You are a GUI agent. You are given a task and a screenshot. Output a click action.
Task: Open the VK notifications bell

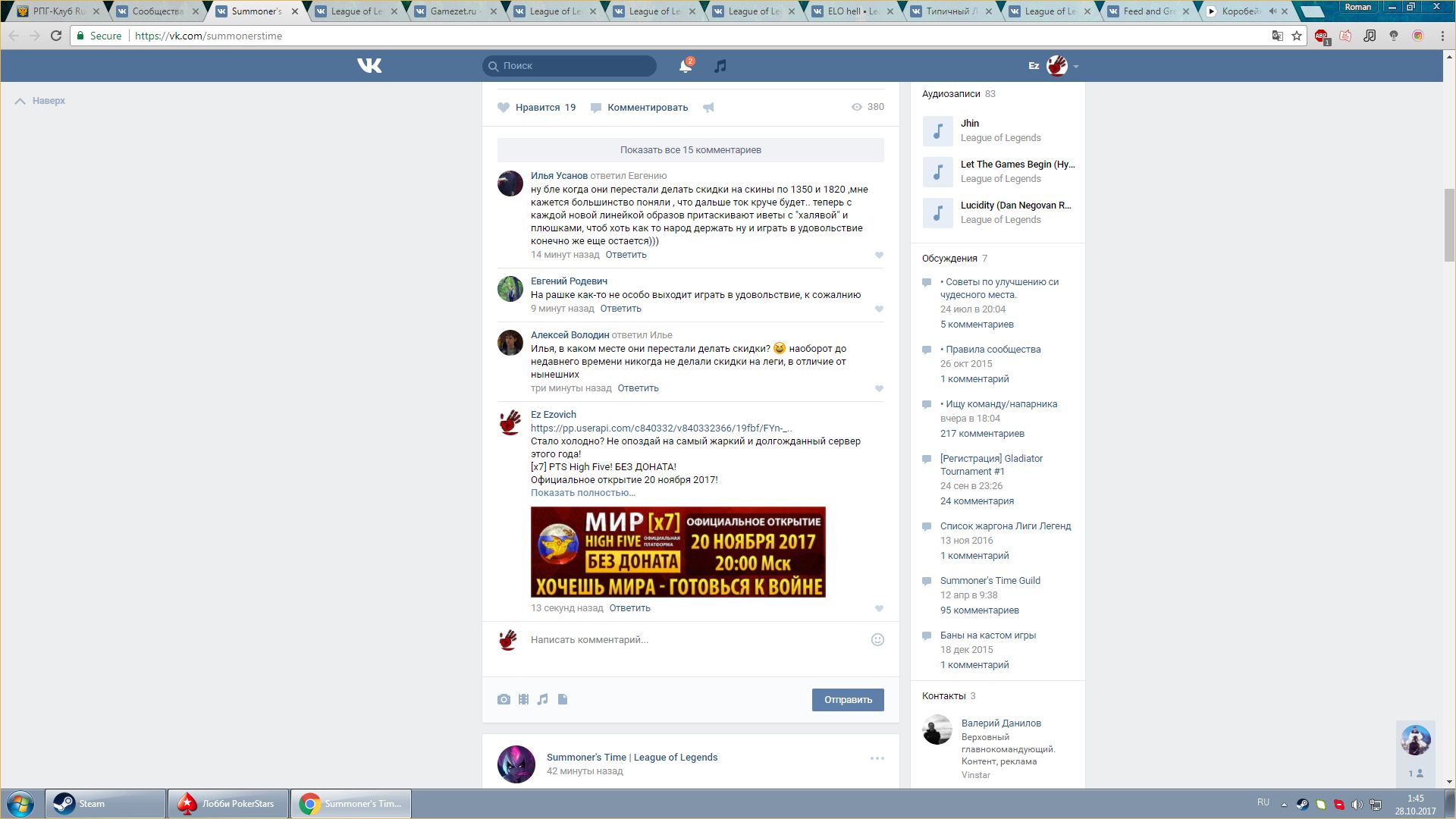(685, 66)
